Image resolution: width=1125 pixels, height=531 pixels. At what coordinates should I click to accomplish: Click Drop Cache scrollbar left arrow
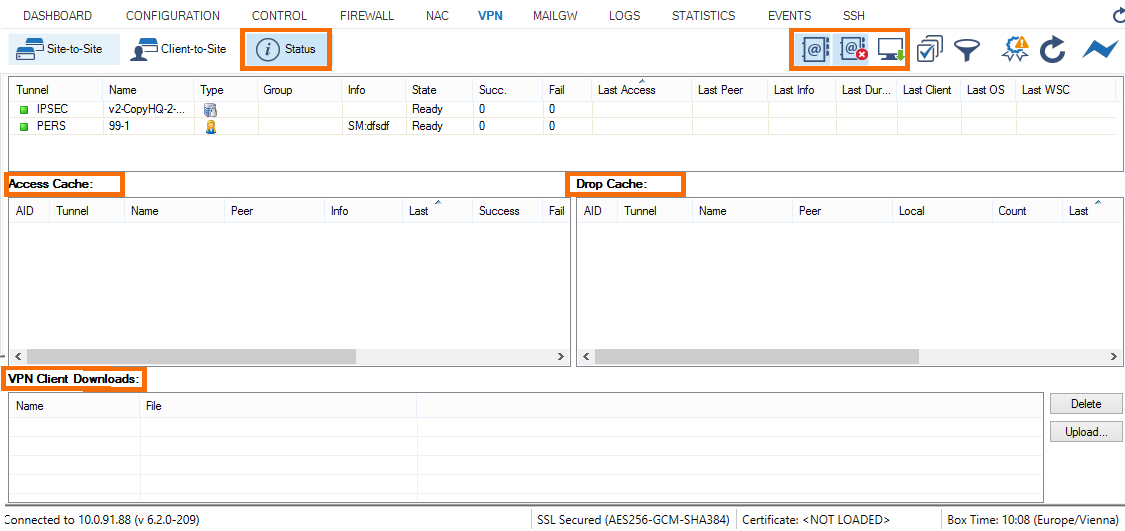pos(586,357)
